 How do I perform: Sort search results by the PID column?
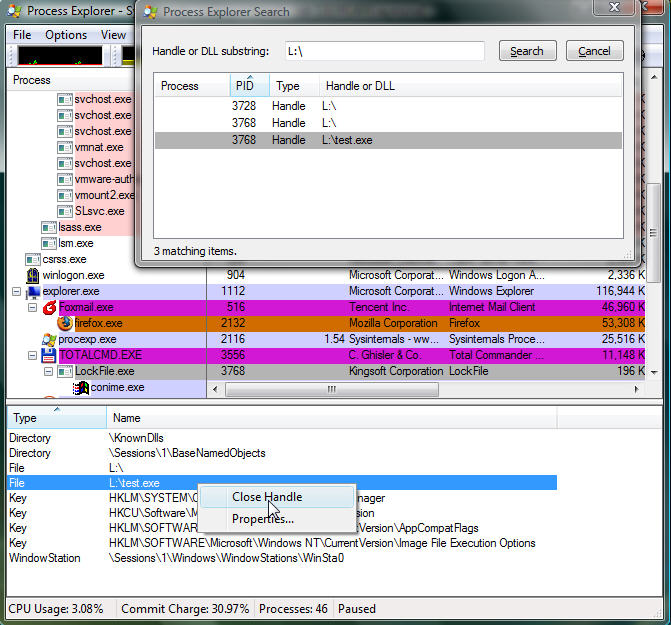(250, 86)
